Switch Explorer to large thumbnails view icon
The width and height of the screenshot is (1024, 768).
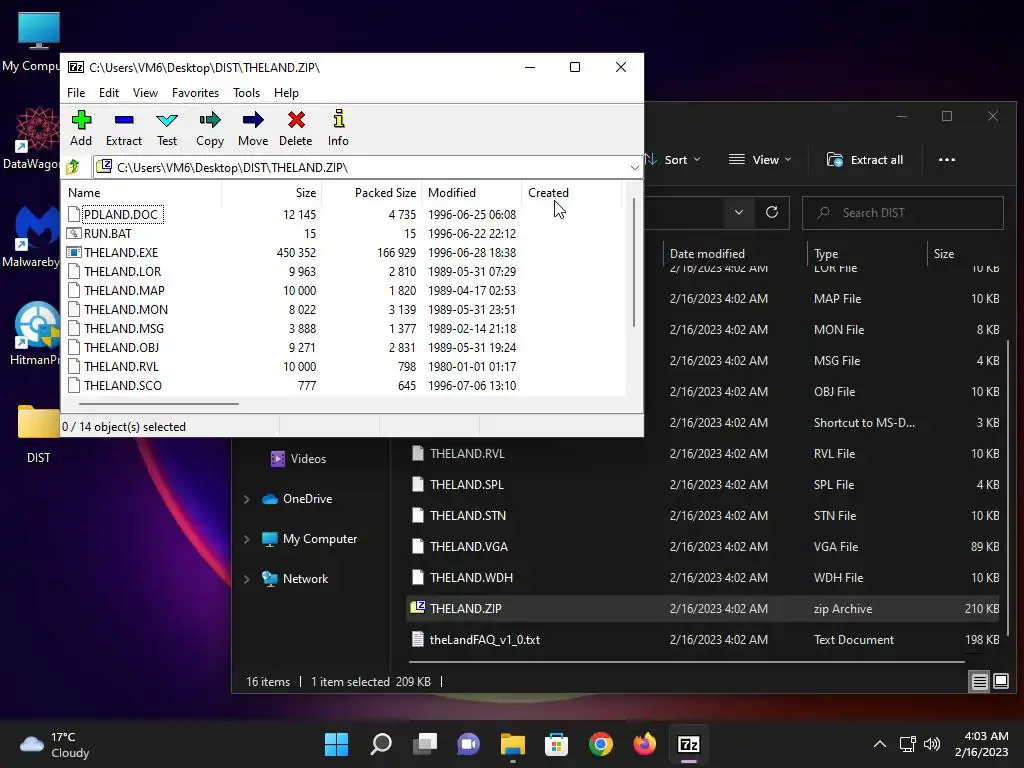(1000, 682)
